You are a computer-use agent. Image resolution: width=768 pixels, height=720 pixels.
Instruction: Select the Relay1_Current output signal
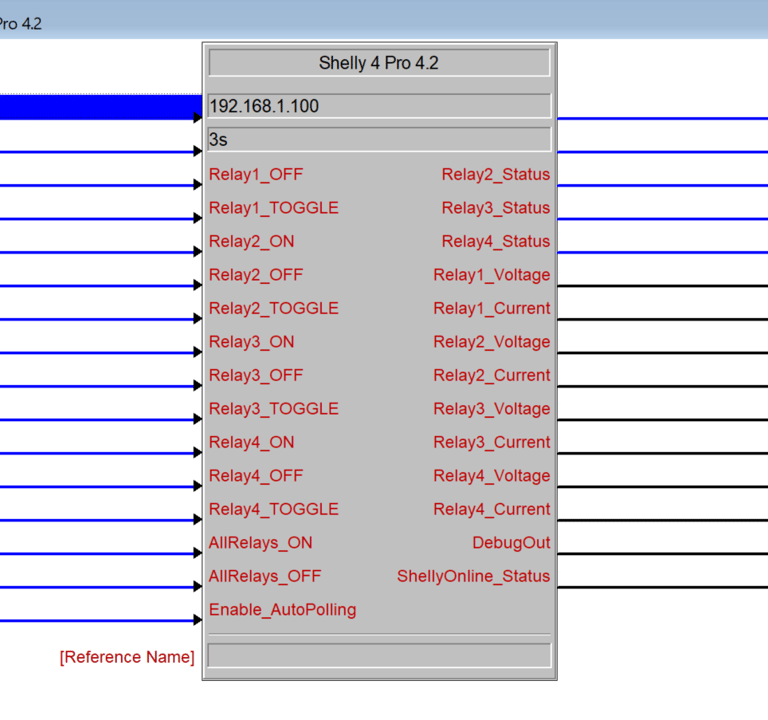click(492, 309)
